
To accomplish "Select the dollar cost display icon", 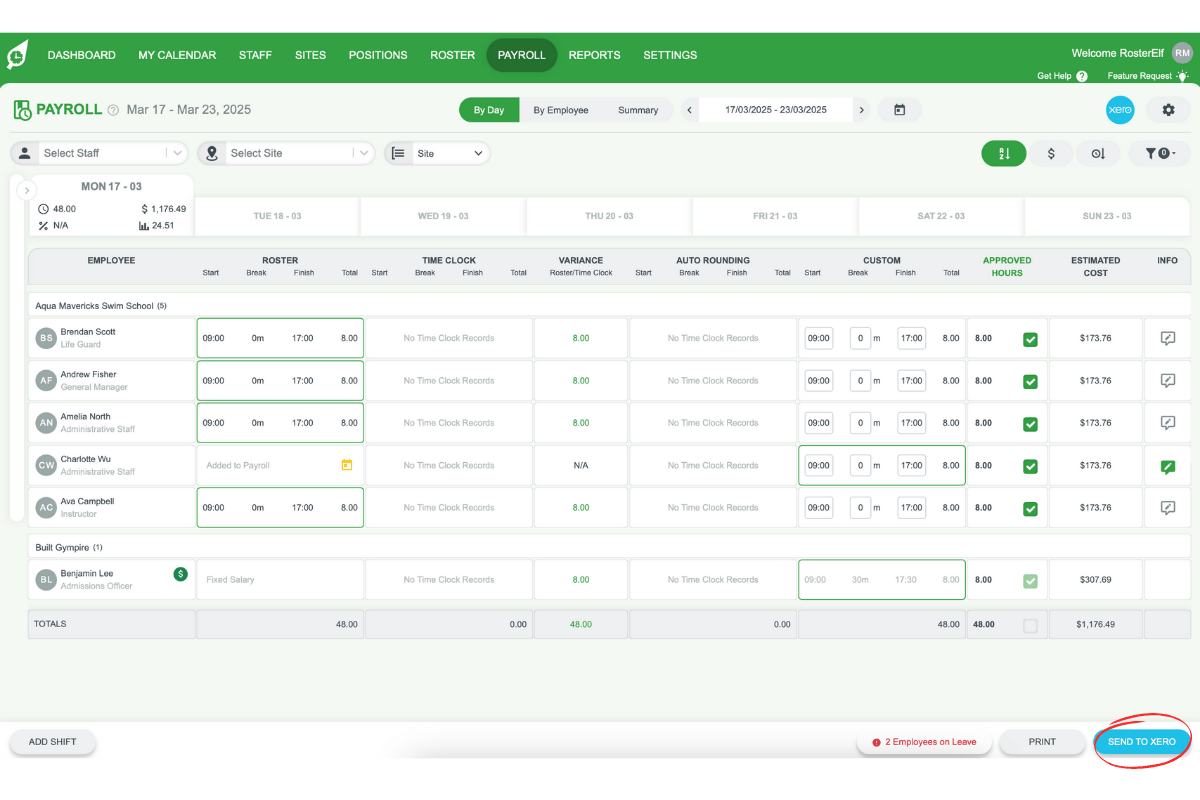I will [1051, 153].
